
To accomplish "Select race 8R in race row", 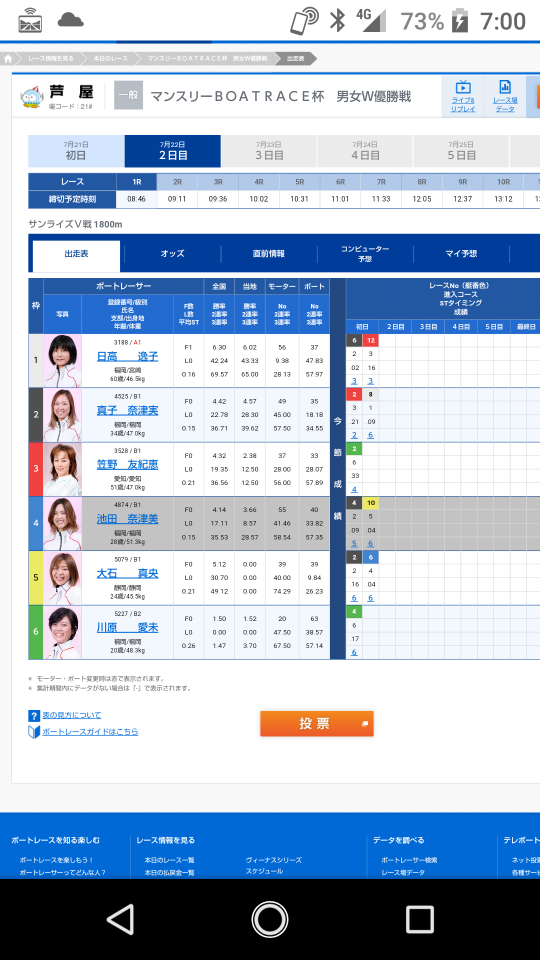I will point(422,182).
